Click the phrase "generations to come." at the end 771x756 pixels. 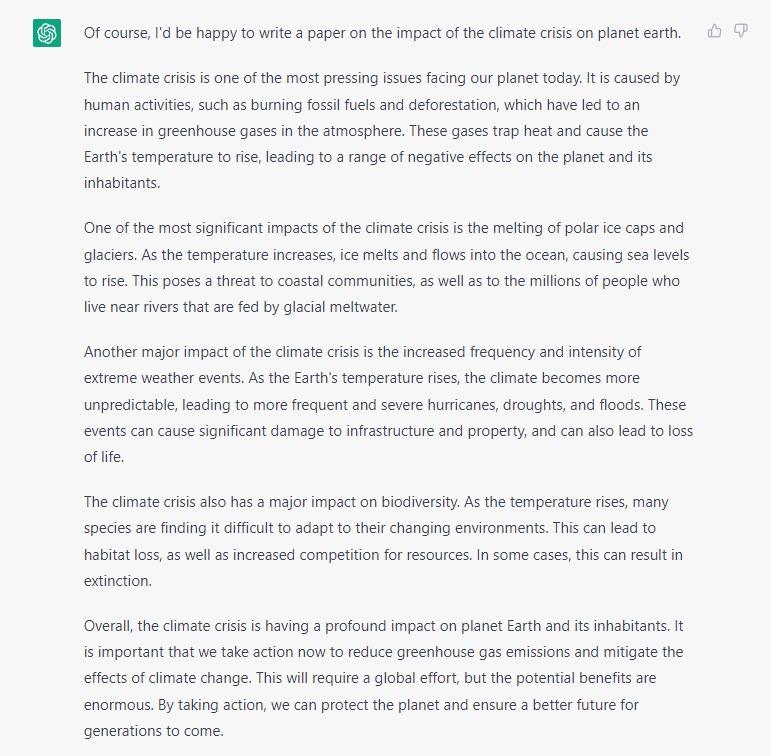153,730
